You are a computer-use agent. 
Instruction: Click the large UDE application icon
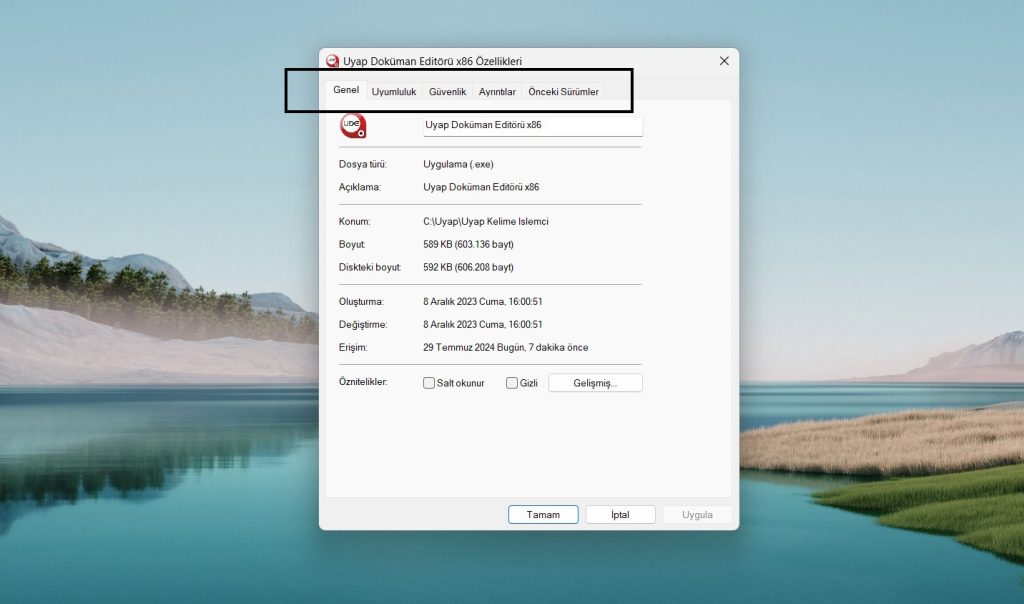pyautogui.click(x=353, y=125)
